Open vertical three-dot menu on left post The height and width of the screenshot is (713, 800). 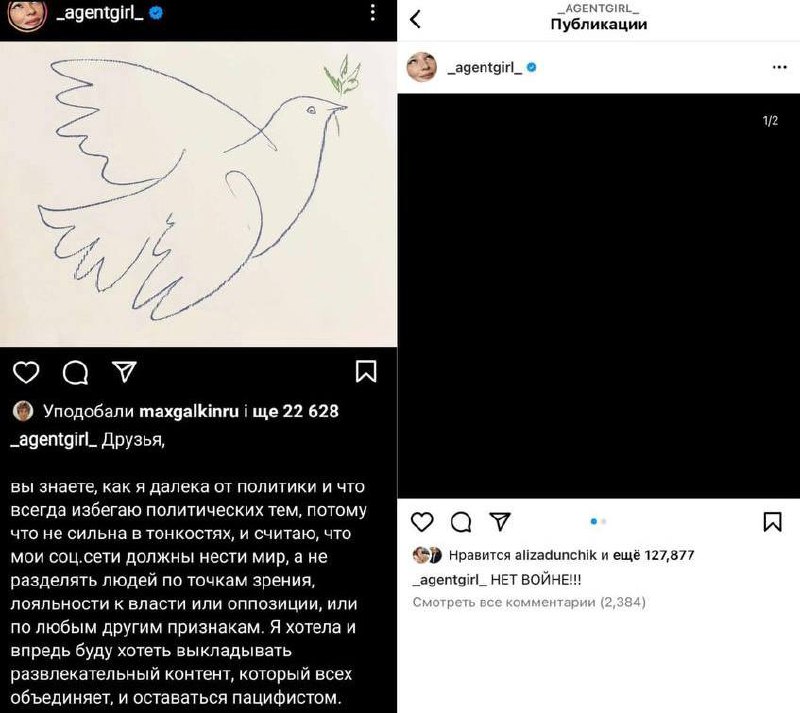[373, 12]
